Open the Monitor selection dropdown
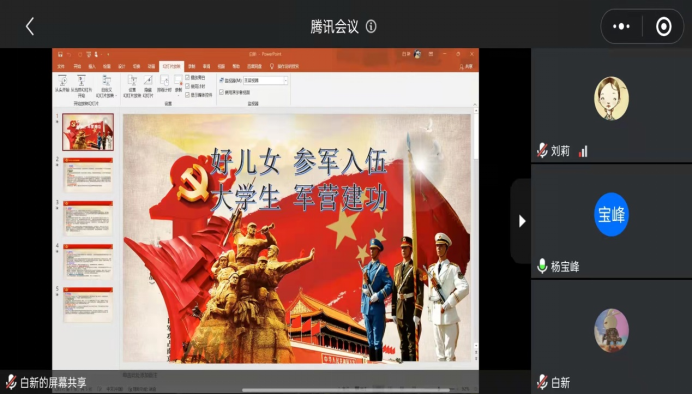693x394 pixels. (266, 80)
